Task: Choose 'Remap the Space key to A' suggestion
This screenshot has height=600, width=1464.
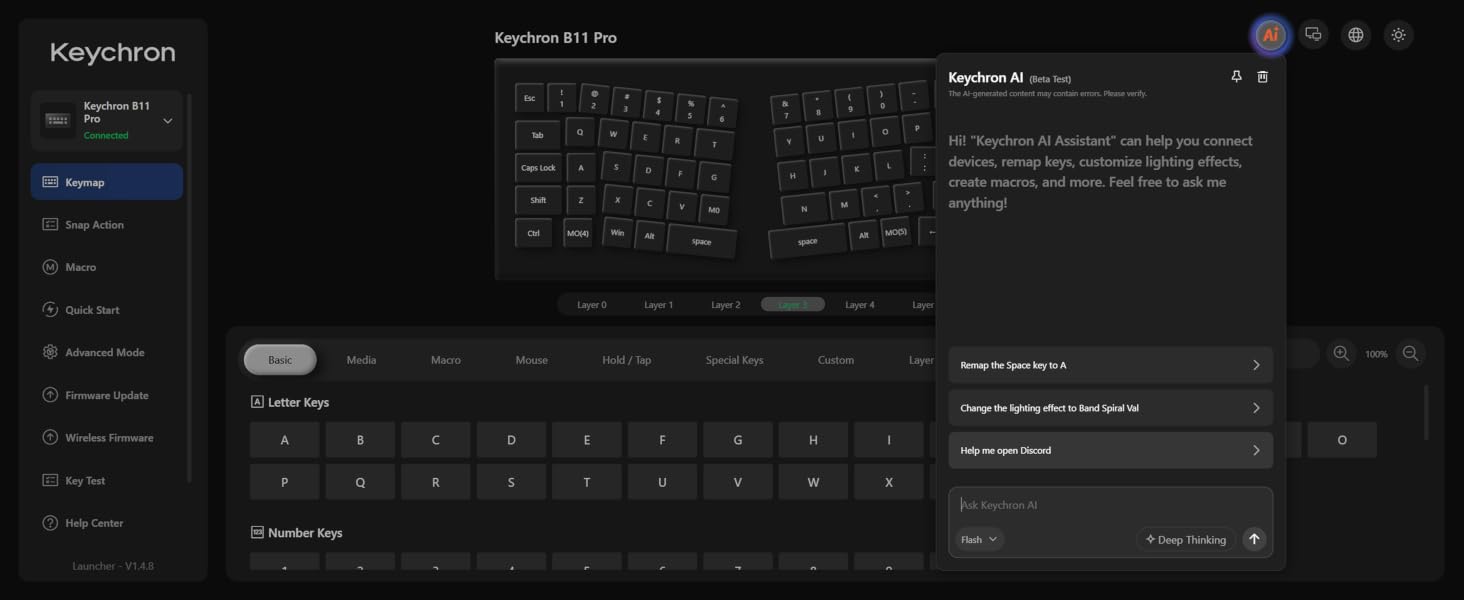Action: point(1110,365)
